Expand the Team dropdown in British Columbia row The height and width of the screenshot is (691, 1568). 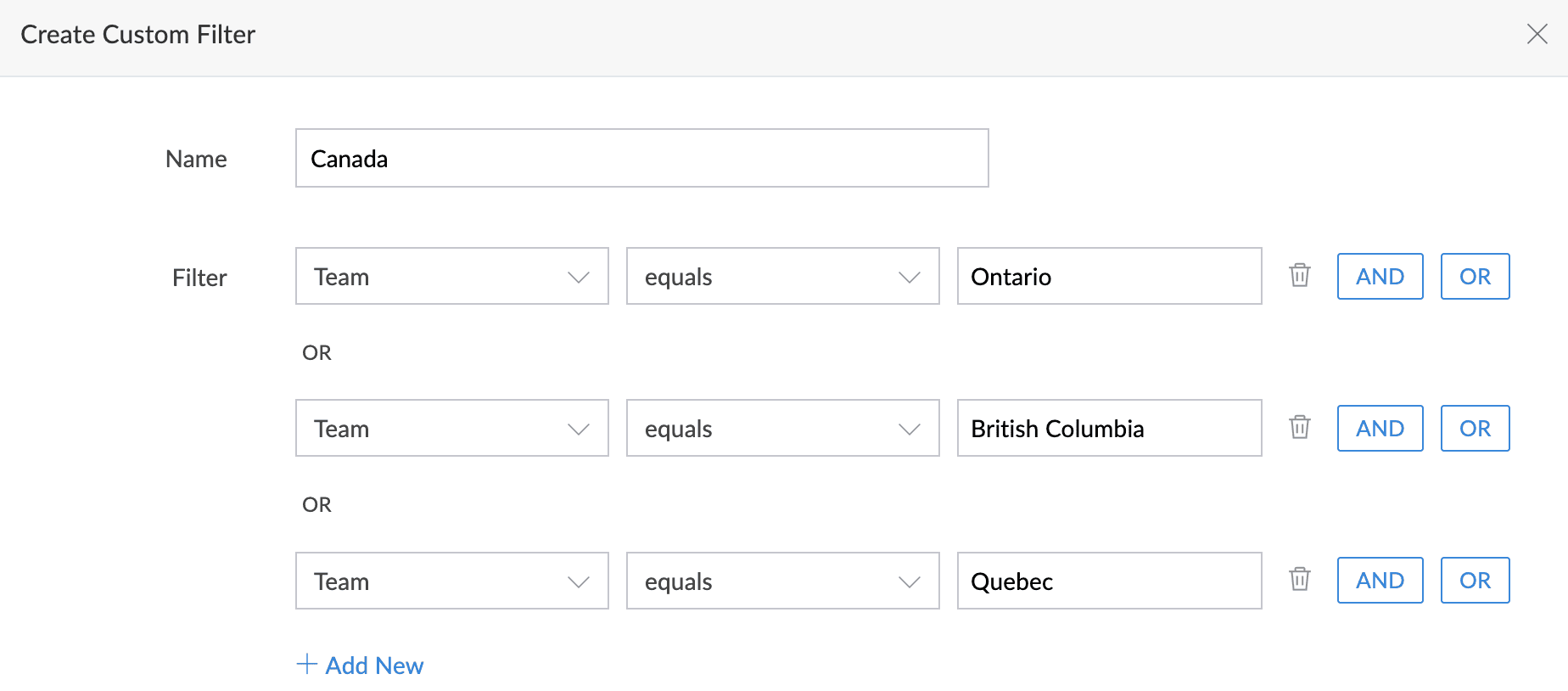tap(451, 429)
